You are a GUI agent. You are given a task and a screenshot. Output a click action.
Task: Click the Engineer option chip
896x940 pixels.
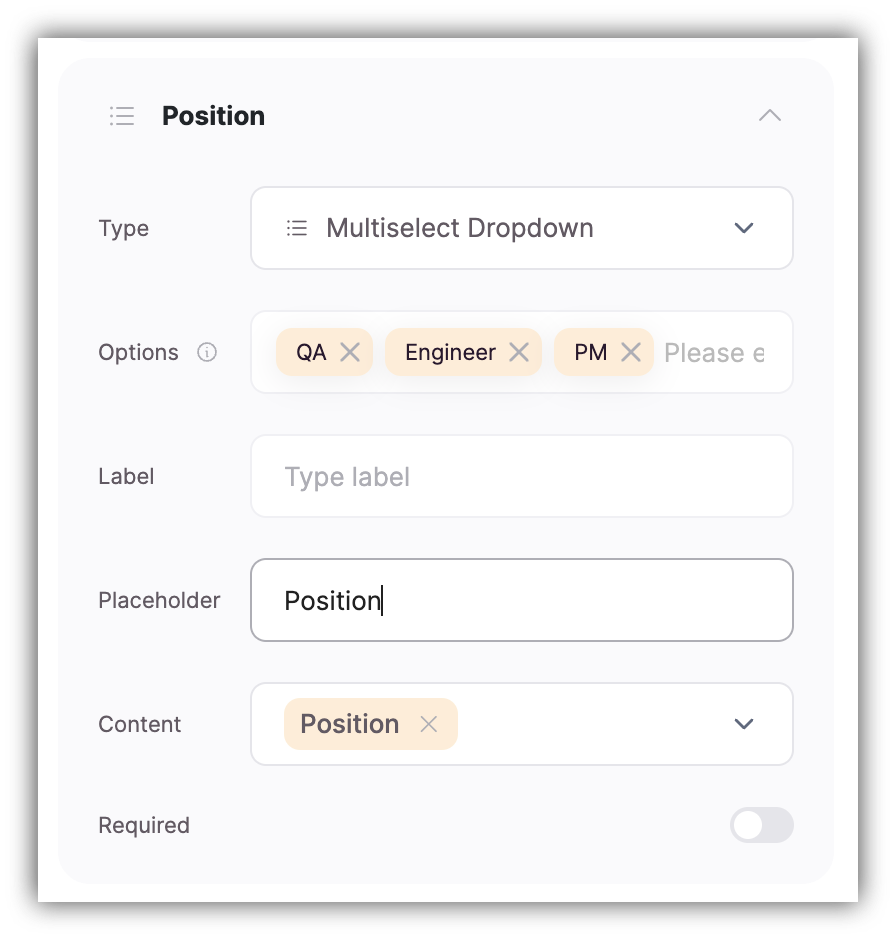(450, 352)
